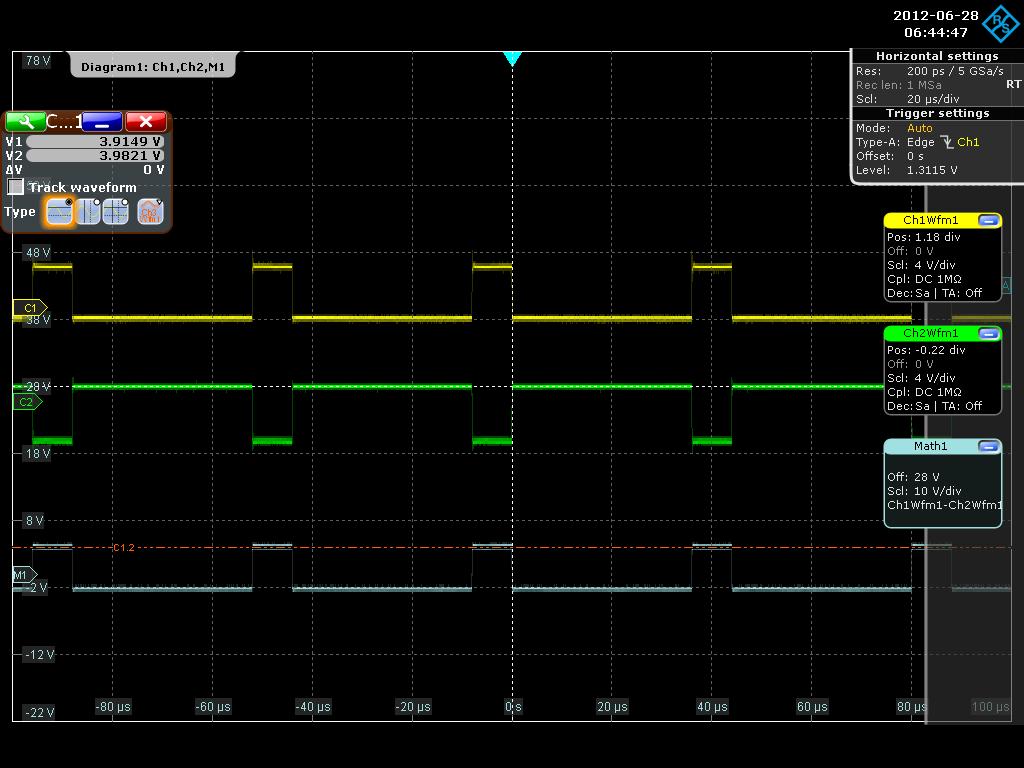Open cursor setup with the green wrench icon

coord(24,121)
